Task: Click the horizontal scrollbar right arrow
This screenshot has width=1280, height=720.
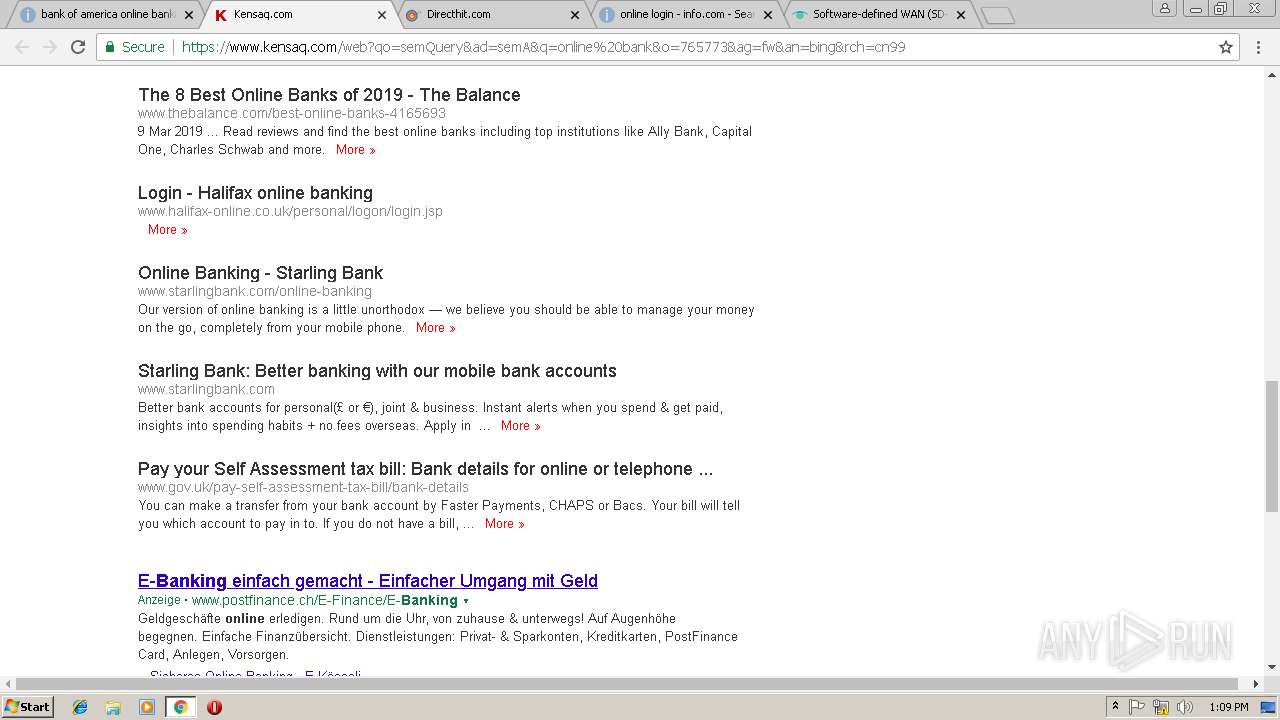Action: (x=1256, y=684)
